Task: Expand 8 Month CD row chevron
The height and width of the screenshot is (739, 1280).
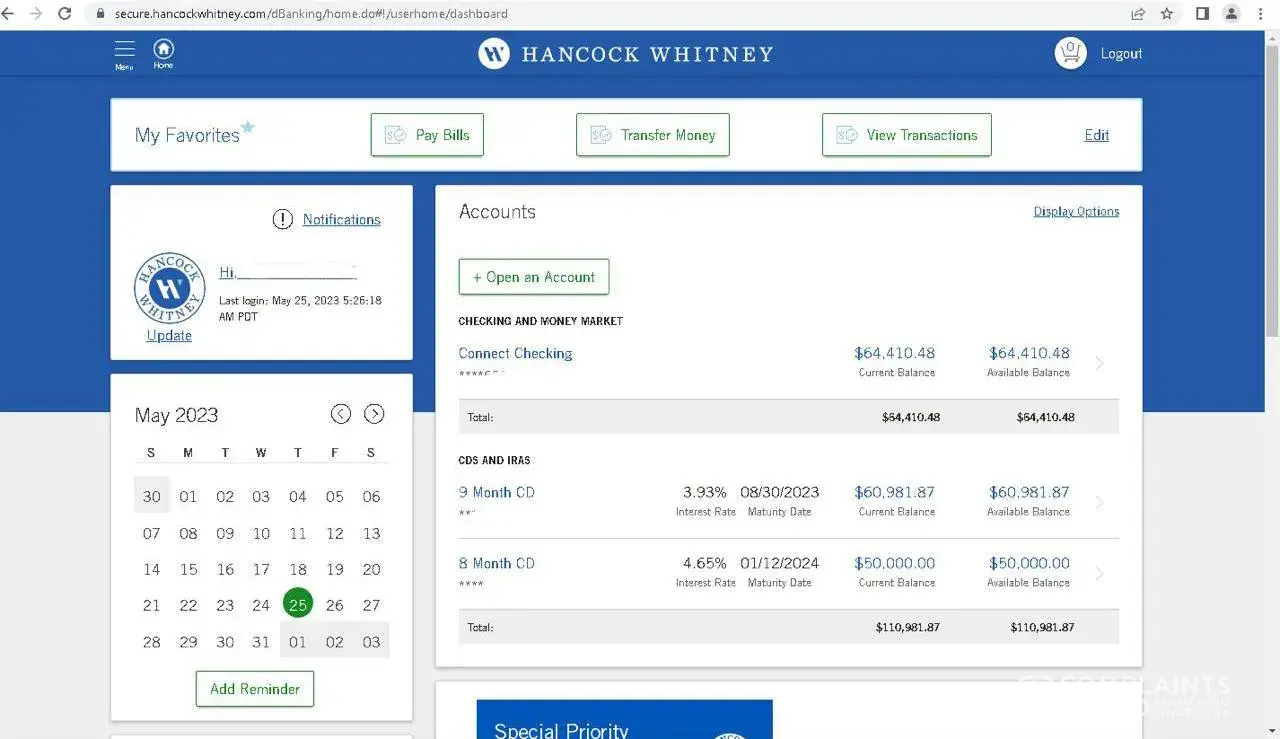Action: tap(1100, 573)
